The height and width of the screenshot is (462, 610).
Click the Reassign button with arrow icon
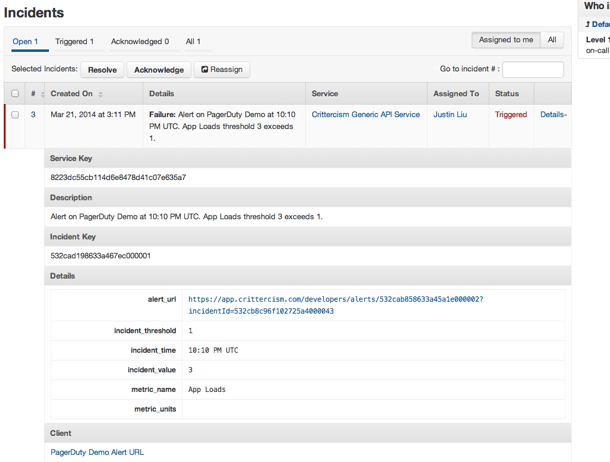tap(222, 70)
